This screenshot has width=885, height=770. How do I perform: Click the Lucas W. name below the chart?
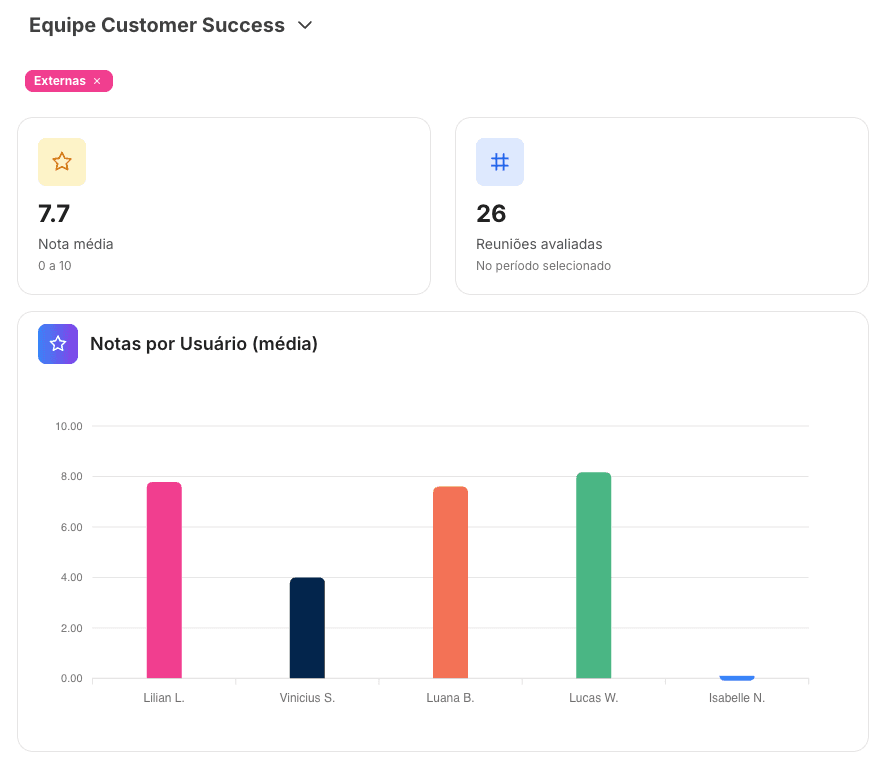[593, 698]
